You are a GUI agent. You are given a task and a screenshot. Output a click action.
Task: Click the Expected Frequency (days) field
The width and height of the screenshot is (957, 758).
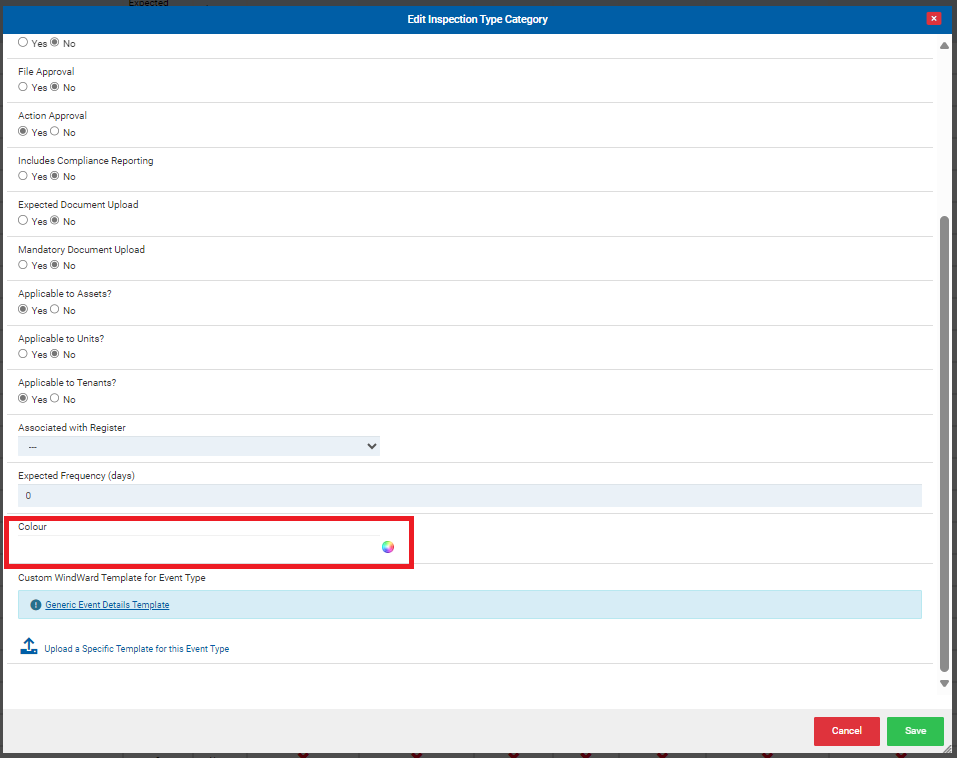469,496
